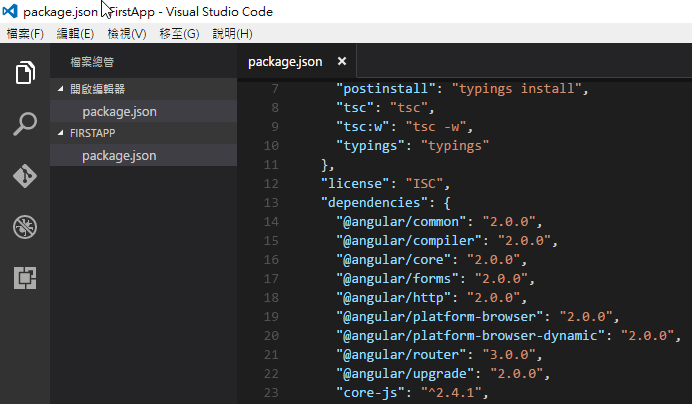Open the 編輯(E) edit menu

pos(75,34)
